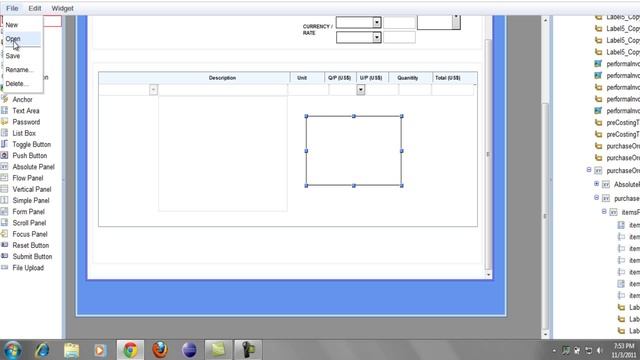Click the canvas scrollbar down arrow
This screenshot has height=360, width=640.
point(546,334)
